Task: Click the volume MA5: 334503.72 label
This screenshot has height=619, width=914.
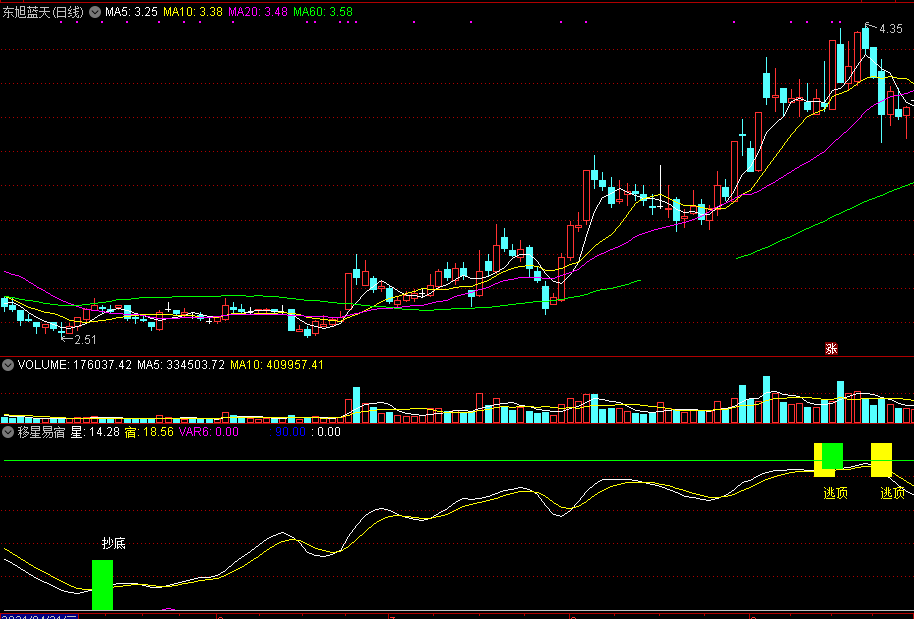Action: click(x=181, y=365)
